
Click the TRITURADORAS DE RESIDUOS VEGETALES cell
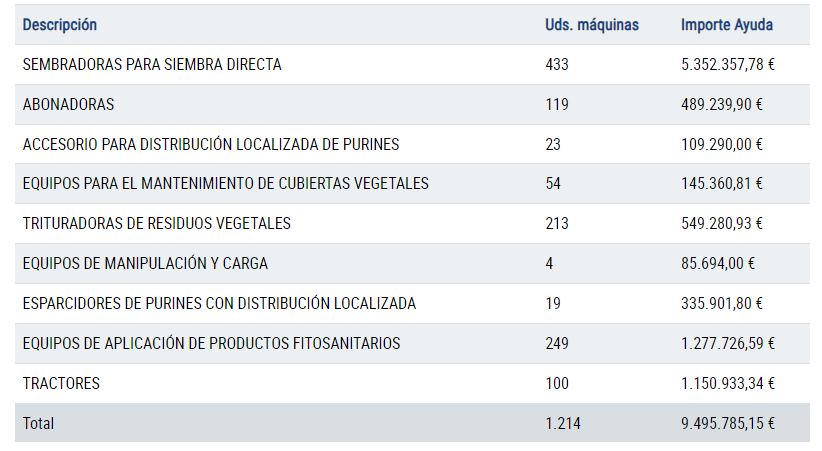click(x=156, y=223)
